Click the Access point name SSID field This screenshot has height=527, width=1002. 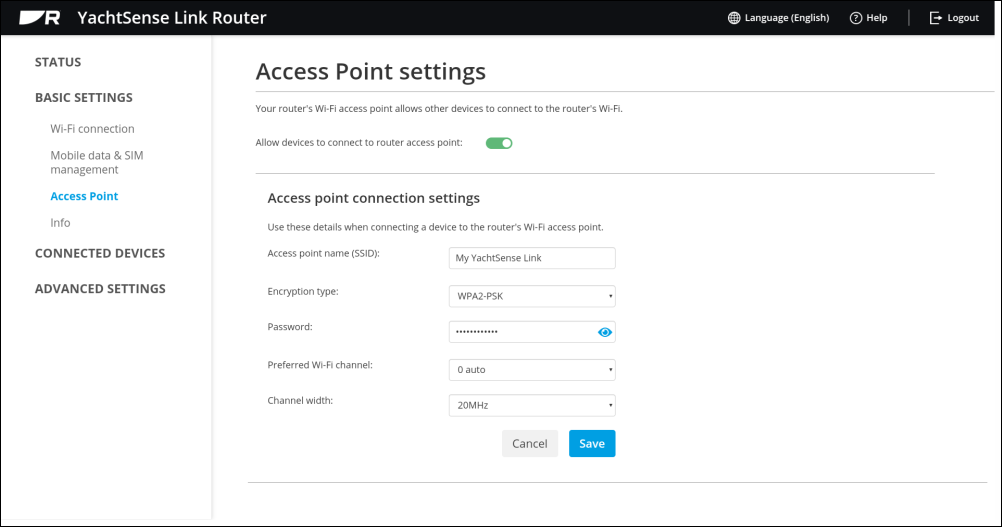click(x=532, y=258)
